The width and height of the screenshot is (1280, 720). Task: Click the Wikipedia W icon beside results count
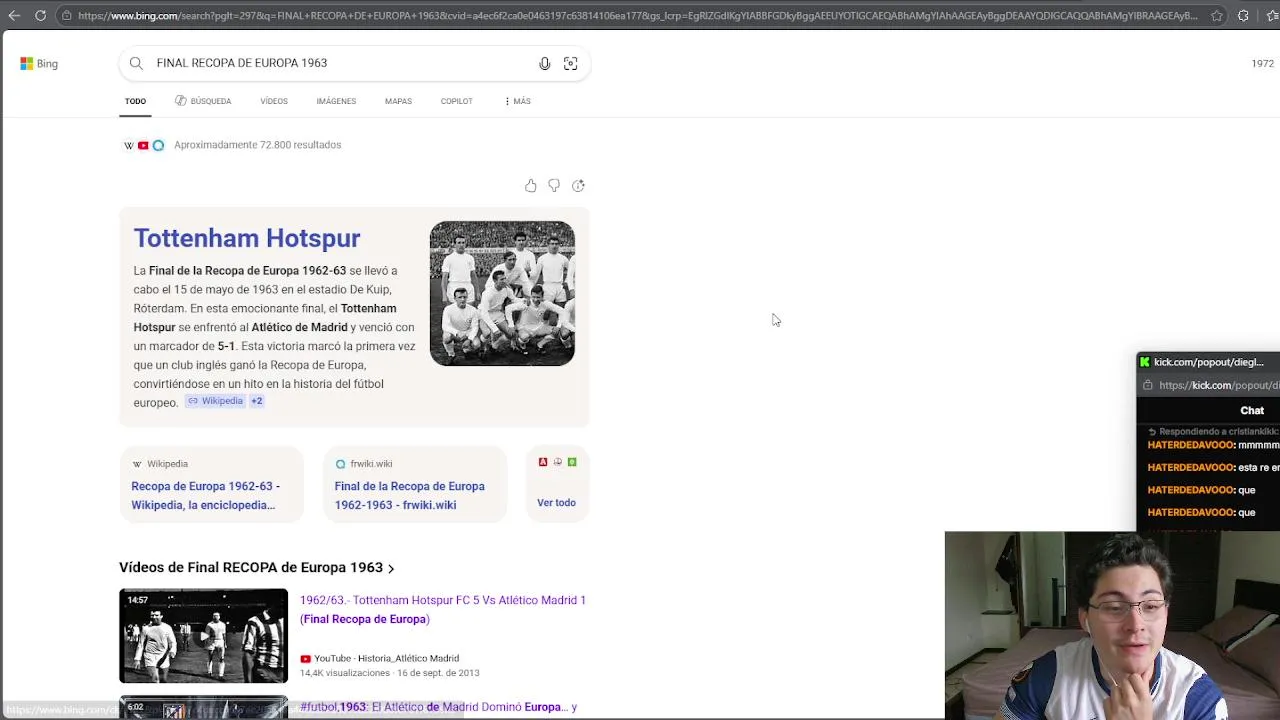coord(128,145)
